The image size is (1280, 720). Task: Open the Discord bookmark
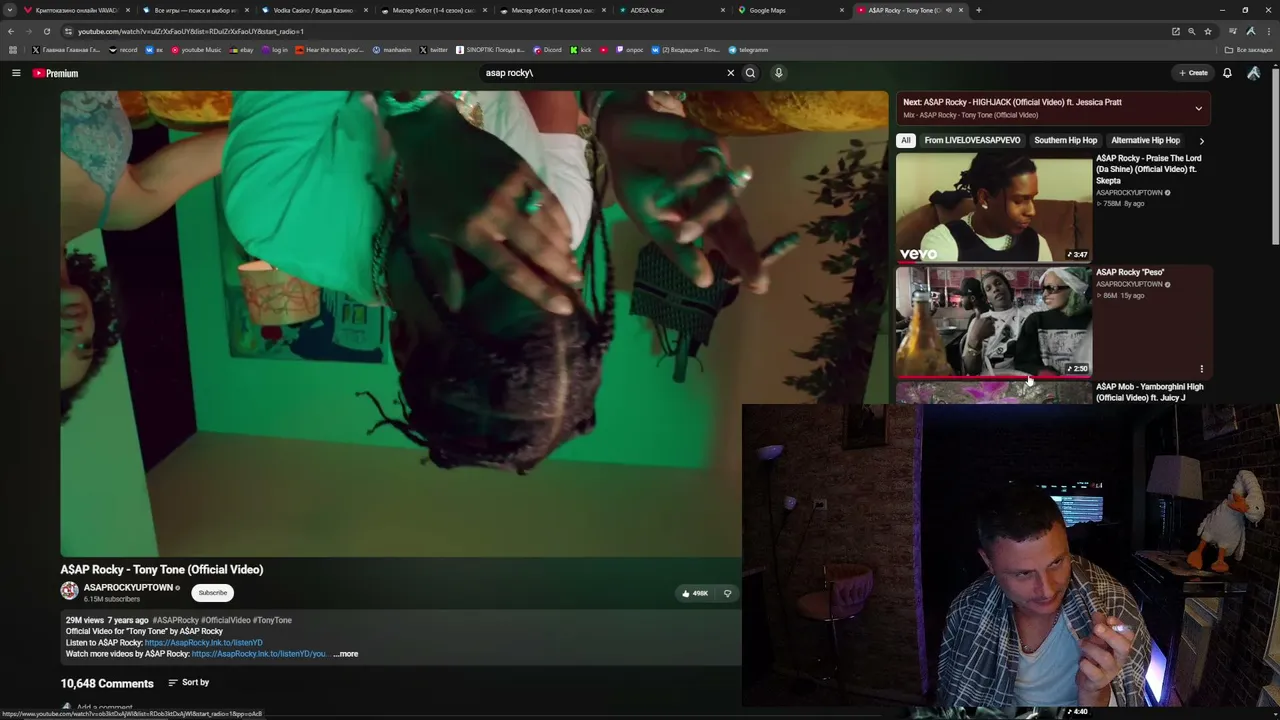pos(547,50)
